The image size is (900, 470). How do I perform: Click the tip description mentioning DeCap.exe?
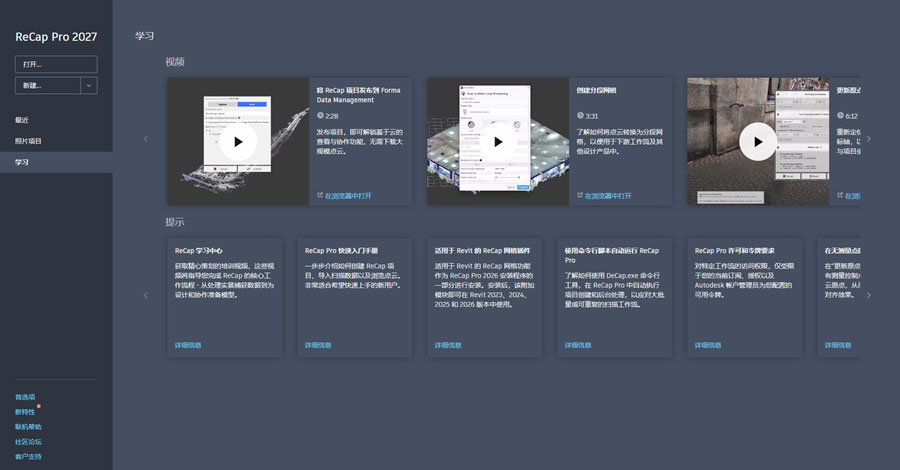[x=614, y=290]
